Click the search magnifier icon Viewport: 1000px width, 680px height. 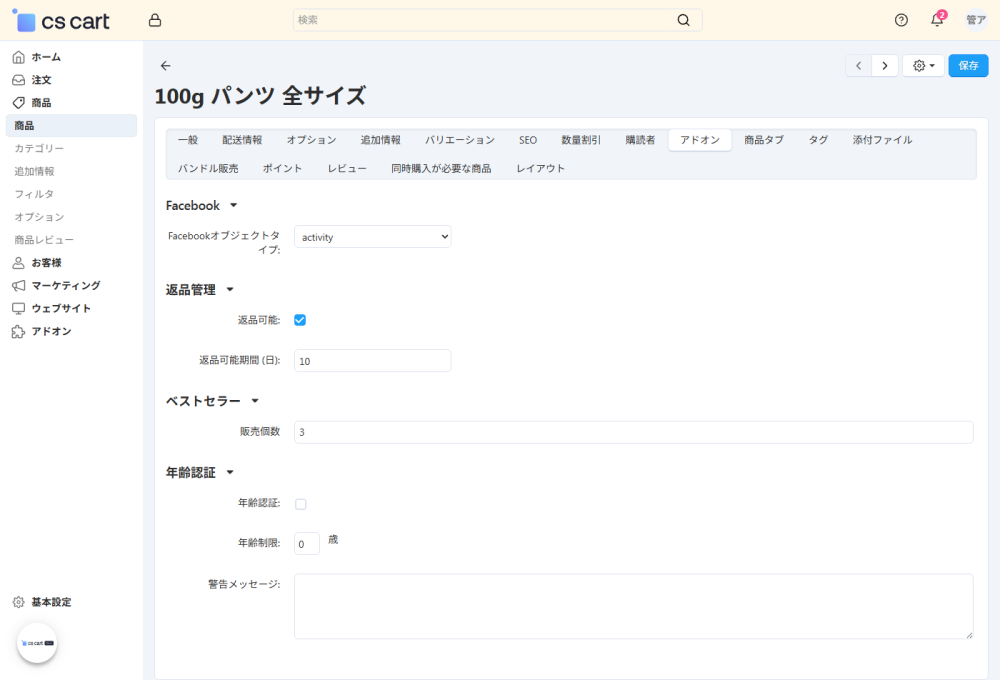pyautogui.click(x=684, y=20)
